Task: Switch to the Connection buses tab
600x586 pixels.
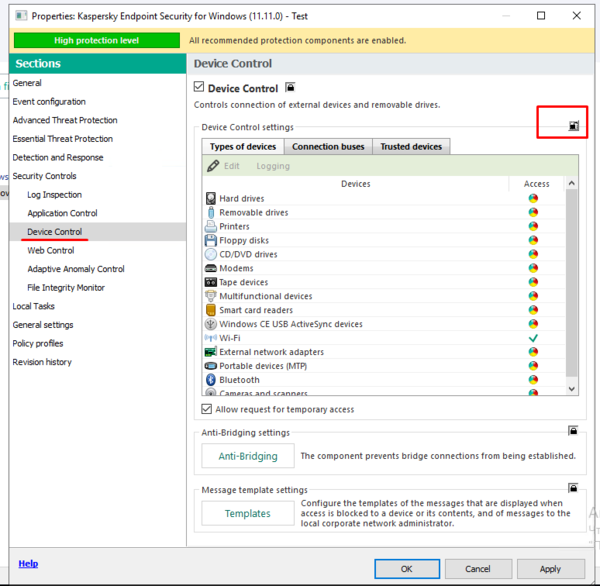Action: point(328,147)
